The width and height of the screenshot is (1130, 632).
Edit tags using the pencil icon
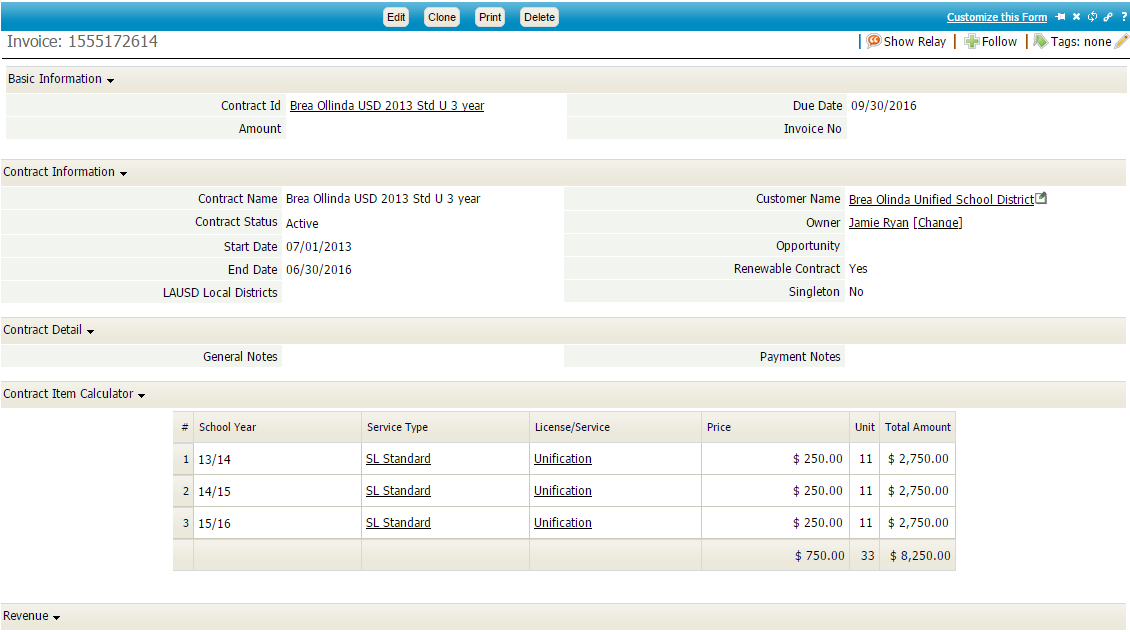(x=1121, y=42)
